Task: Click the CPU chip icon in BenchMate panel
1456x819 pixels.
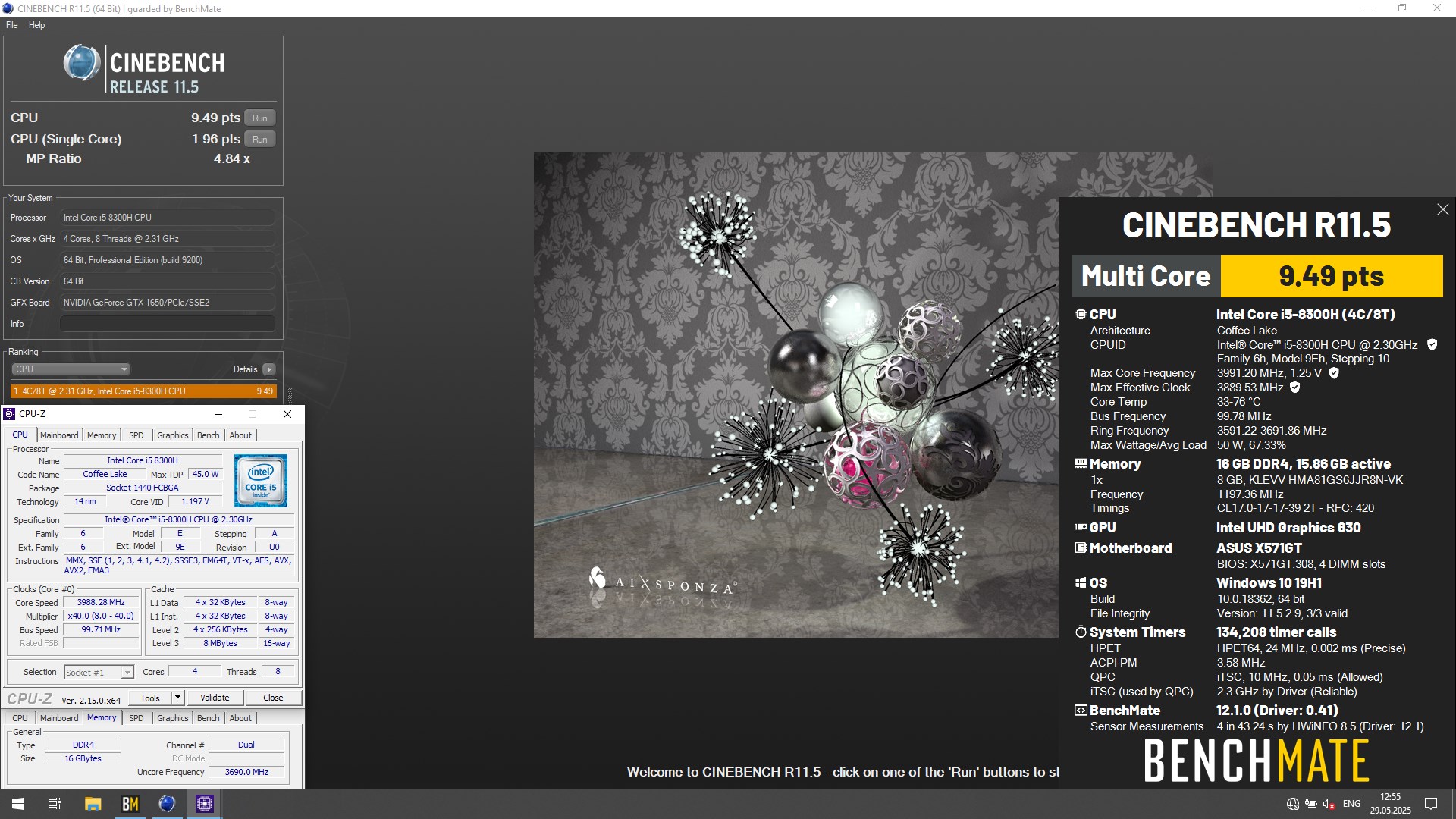Action: pyautogui.click(x=1081, y=314)
